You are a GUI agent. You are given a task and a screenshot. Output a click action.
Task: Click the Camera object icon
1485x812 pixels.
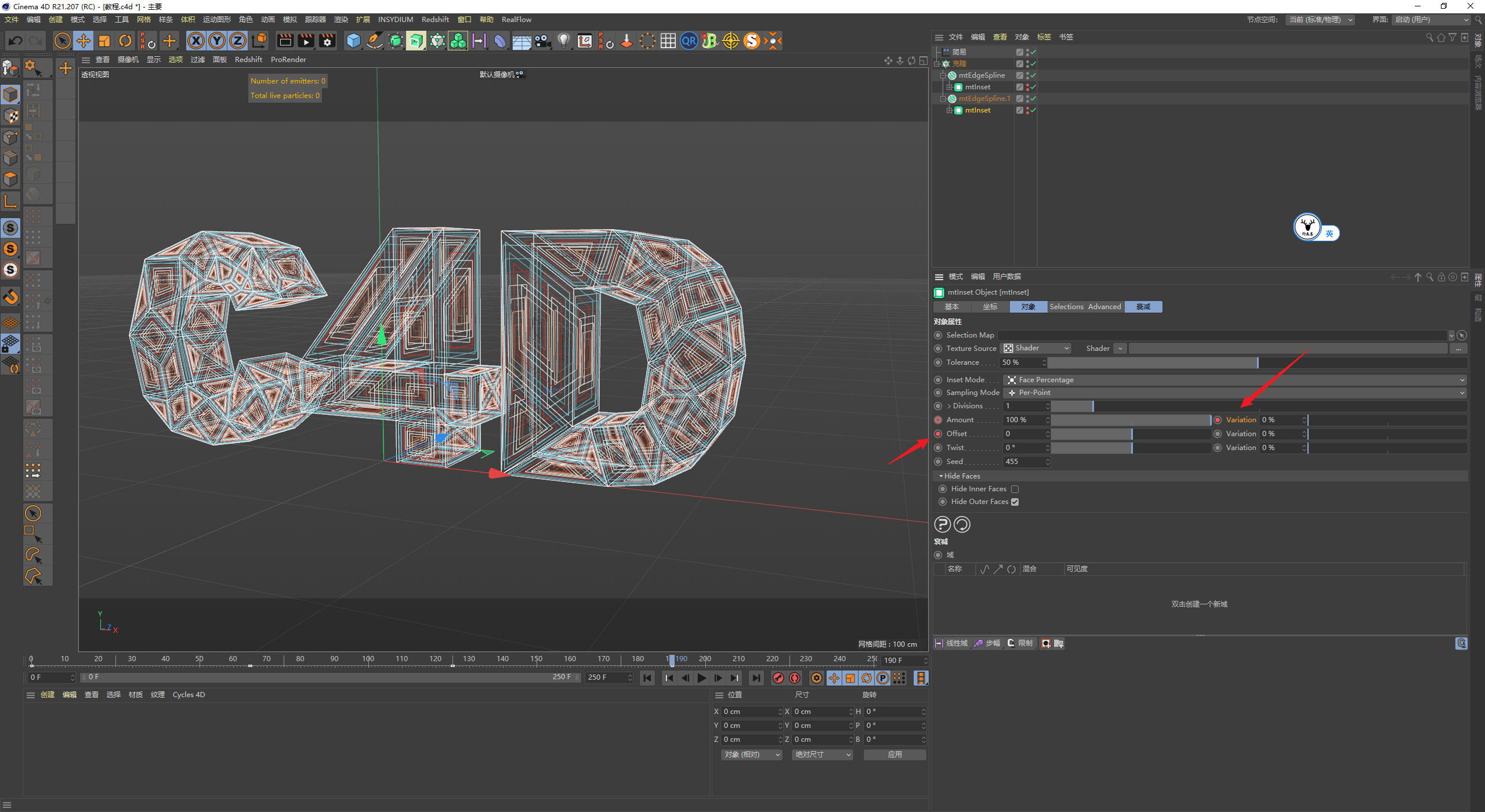(542, 41)
